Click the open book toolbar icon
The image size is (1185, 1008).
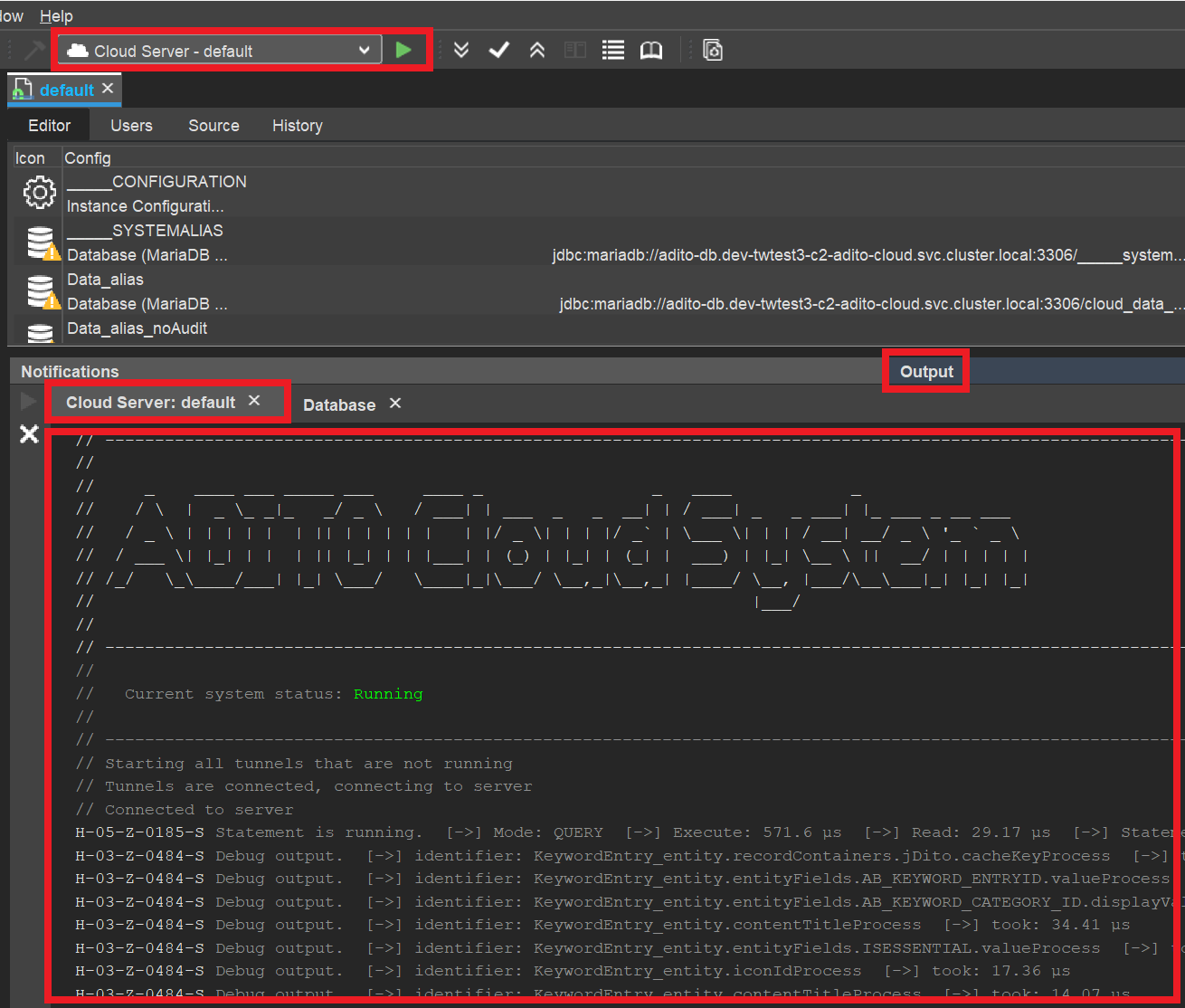coord(651,51)
